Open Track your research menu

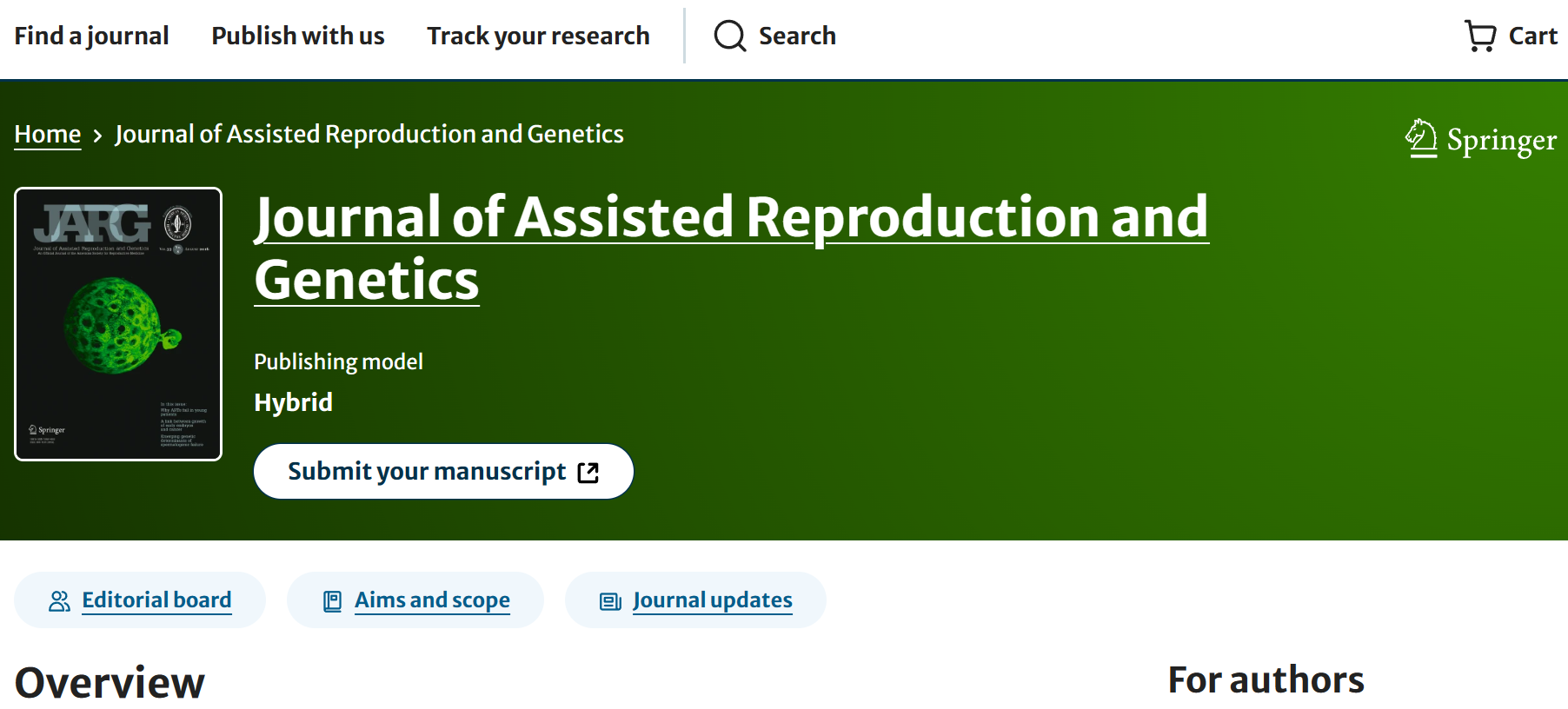pyautogui.click(x=538, y=36)
